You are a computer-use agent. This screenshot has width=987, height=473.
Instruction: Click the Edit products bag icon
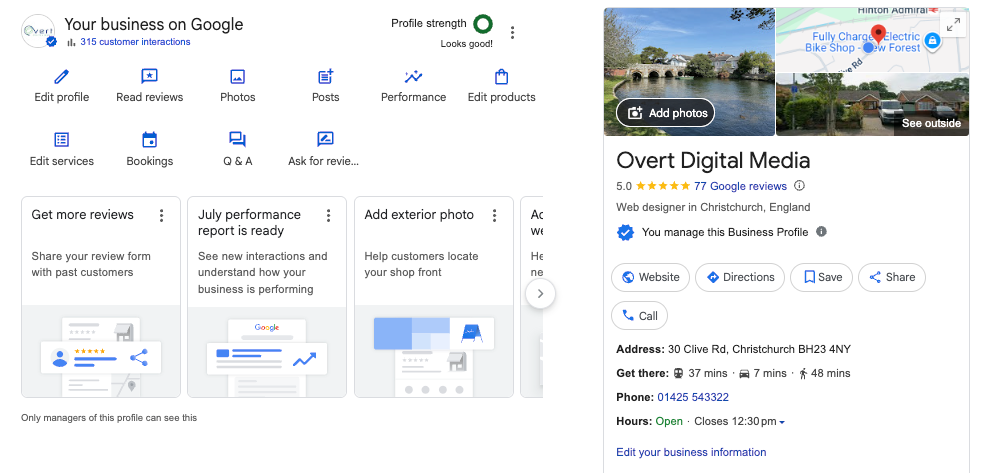(x=502, y=77)
